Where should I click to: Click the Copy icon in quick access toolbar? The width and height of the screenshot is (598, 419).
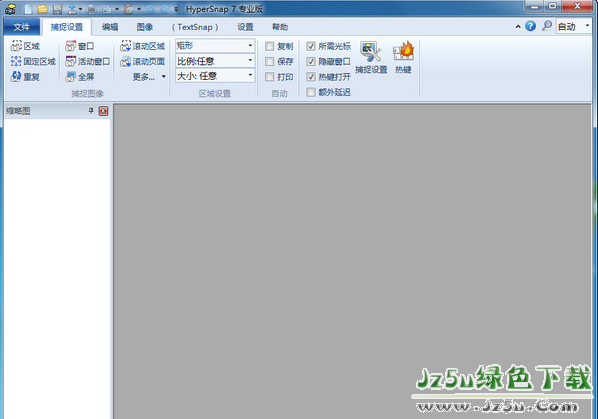[106, 9]
